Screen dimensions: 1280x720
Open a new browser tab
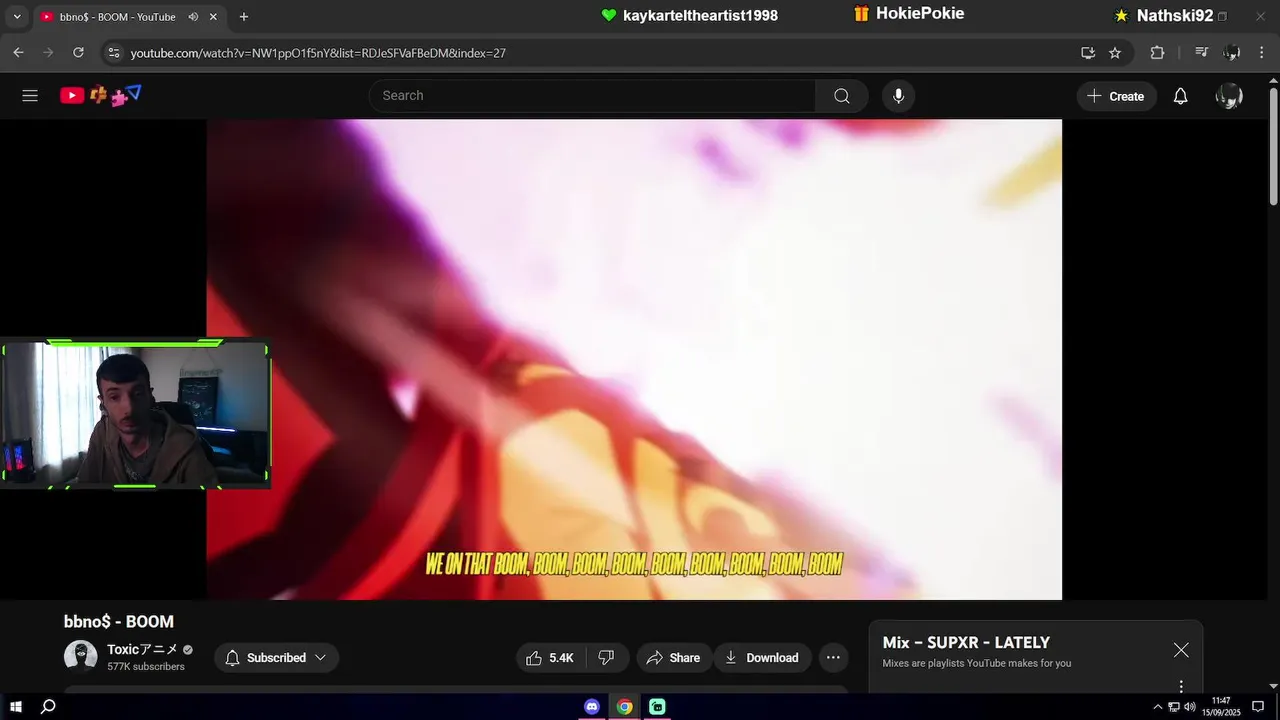(x=244, y=17)
